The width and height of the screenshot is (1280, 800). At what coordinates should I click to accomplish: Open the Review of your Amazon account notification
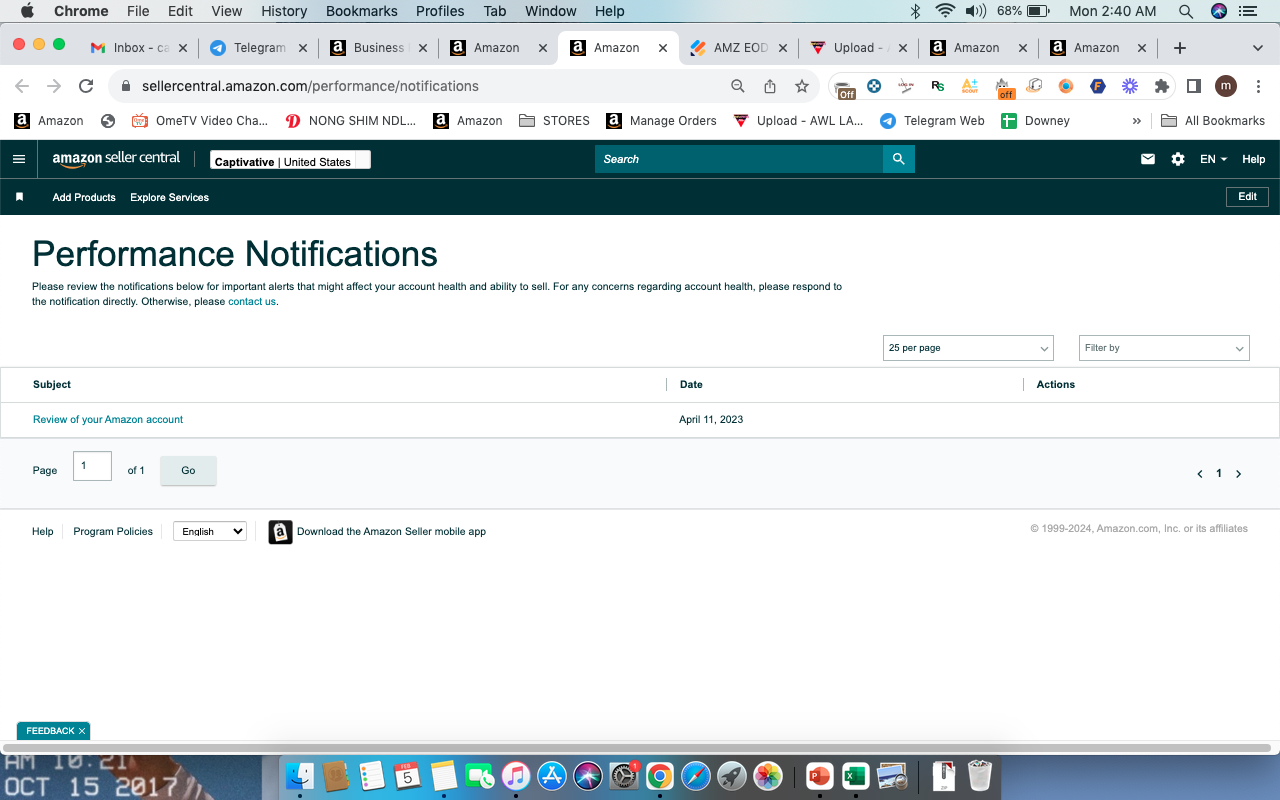[x=108, y=420]
